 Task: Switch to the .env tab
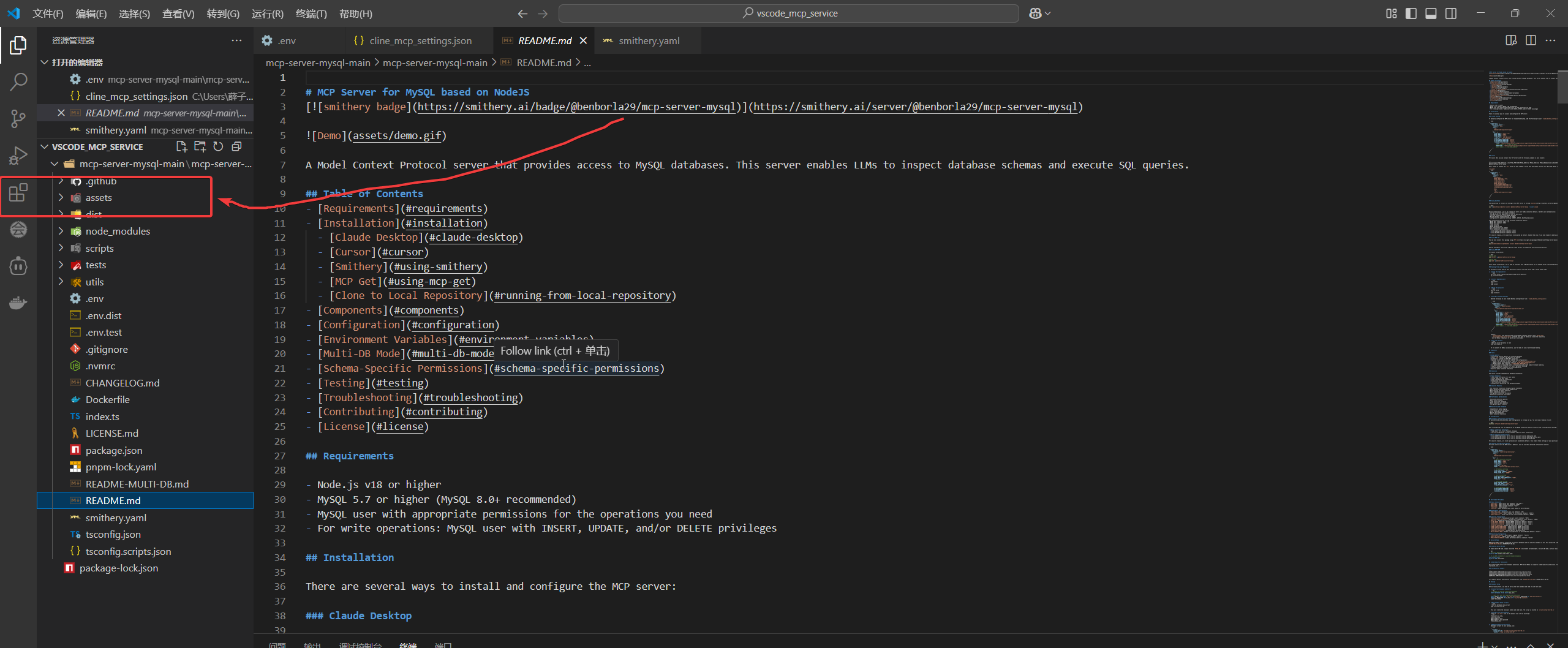click(x=298, y=40)
